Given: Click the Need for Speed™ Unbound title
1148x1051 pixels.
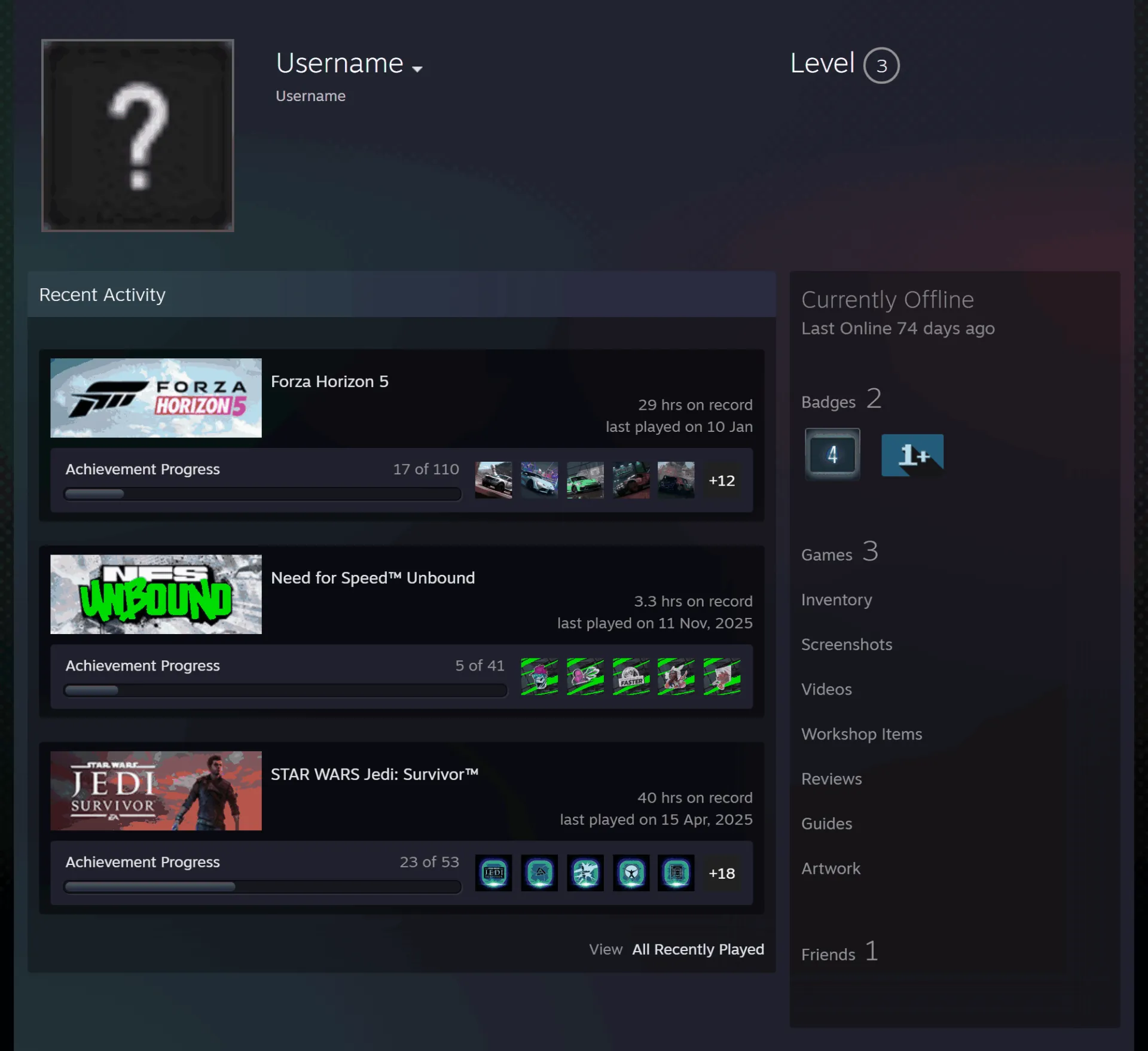Looking at the screenshot, I should click(x=373, y=577).
